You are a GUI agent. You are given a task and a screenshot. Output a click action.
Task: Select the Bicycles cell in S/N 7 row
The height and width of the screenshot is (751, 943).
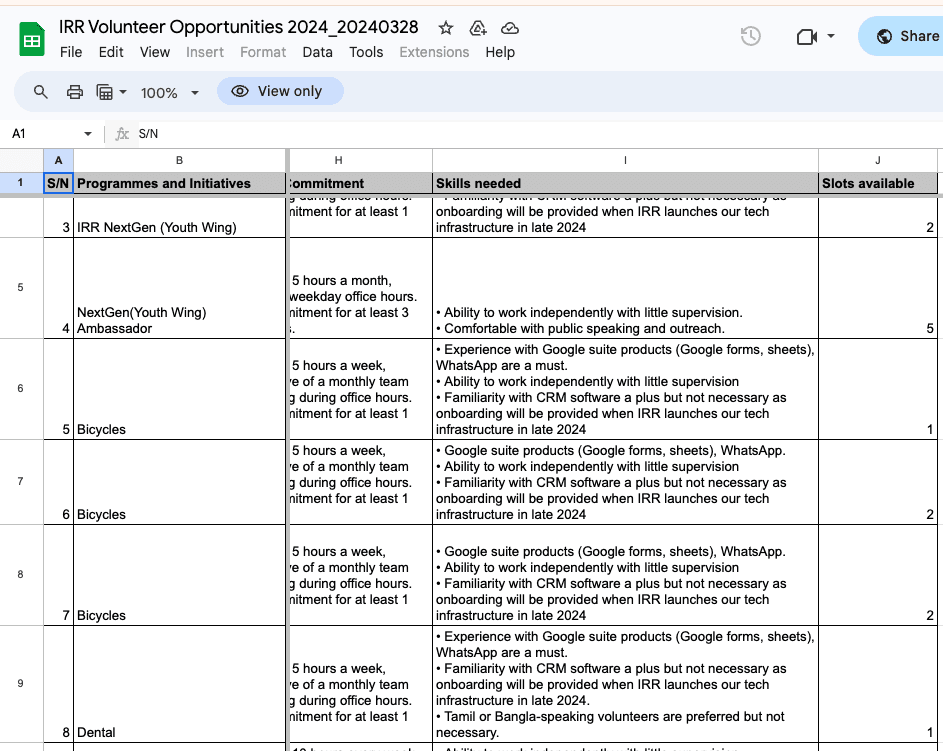pyautogui.click(x=179, y=575)
